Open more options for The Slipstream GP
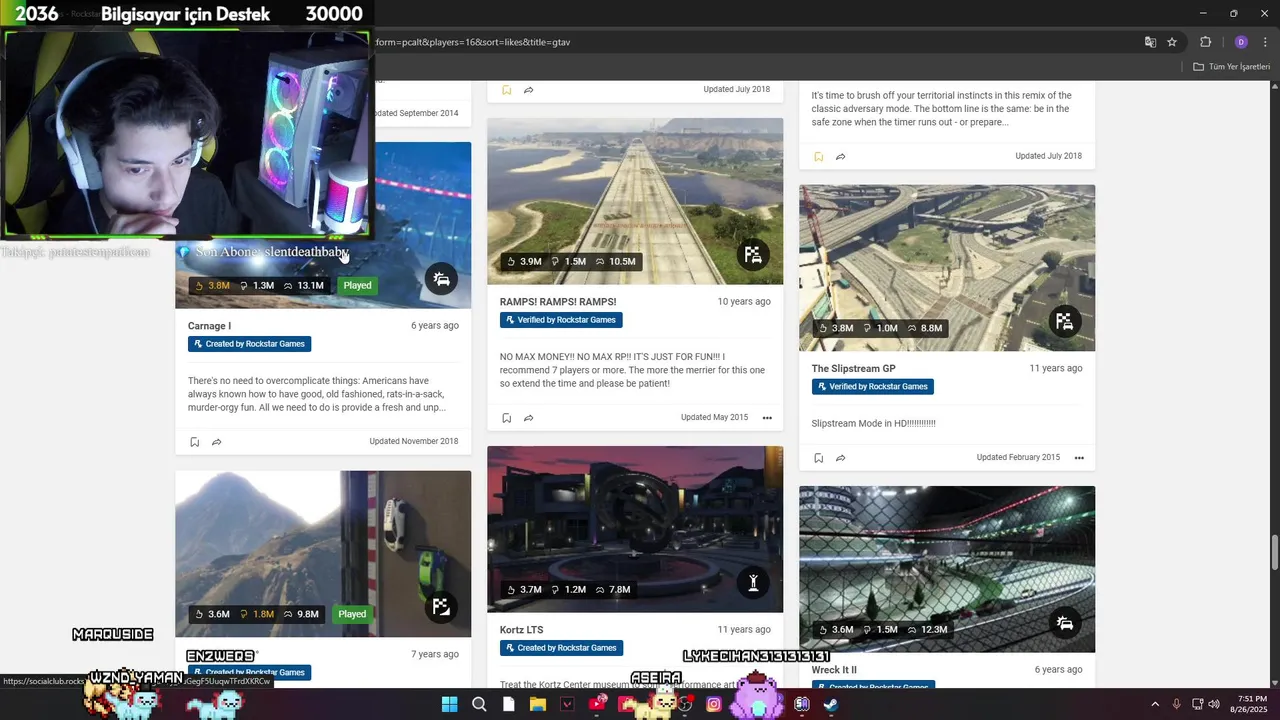 [1079, 458]
